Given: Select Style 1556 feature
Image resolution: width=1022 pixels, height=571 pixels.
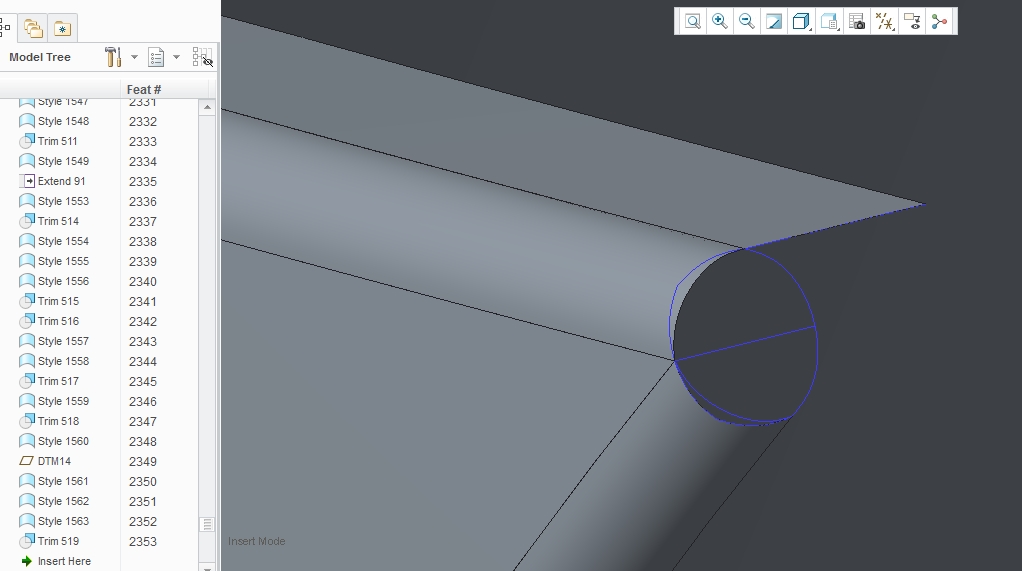Looking at the screenshot, I should 63,281.
